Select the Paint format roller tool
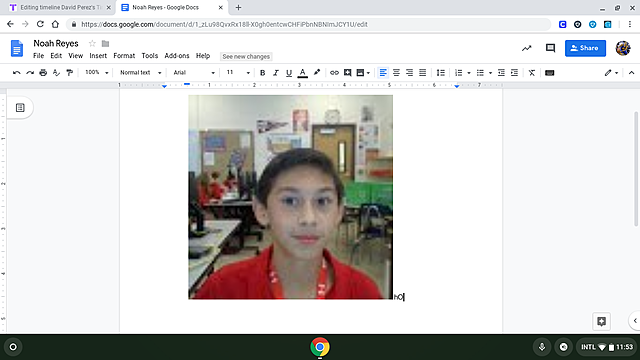Viewport: 640px width, 360px height. pos(69,73)
